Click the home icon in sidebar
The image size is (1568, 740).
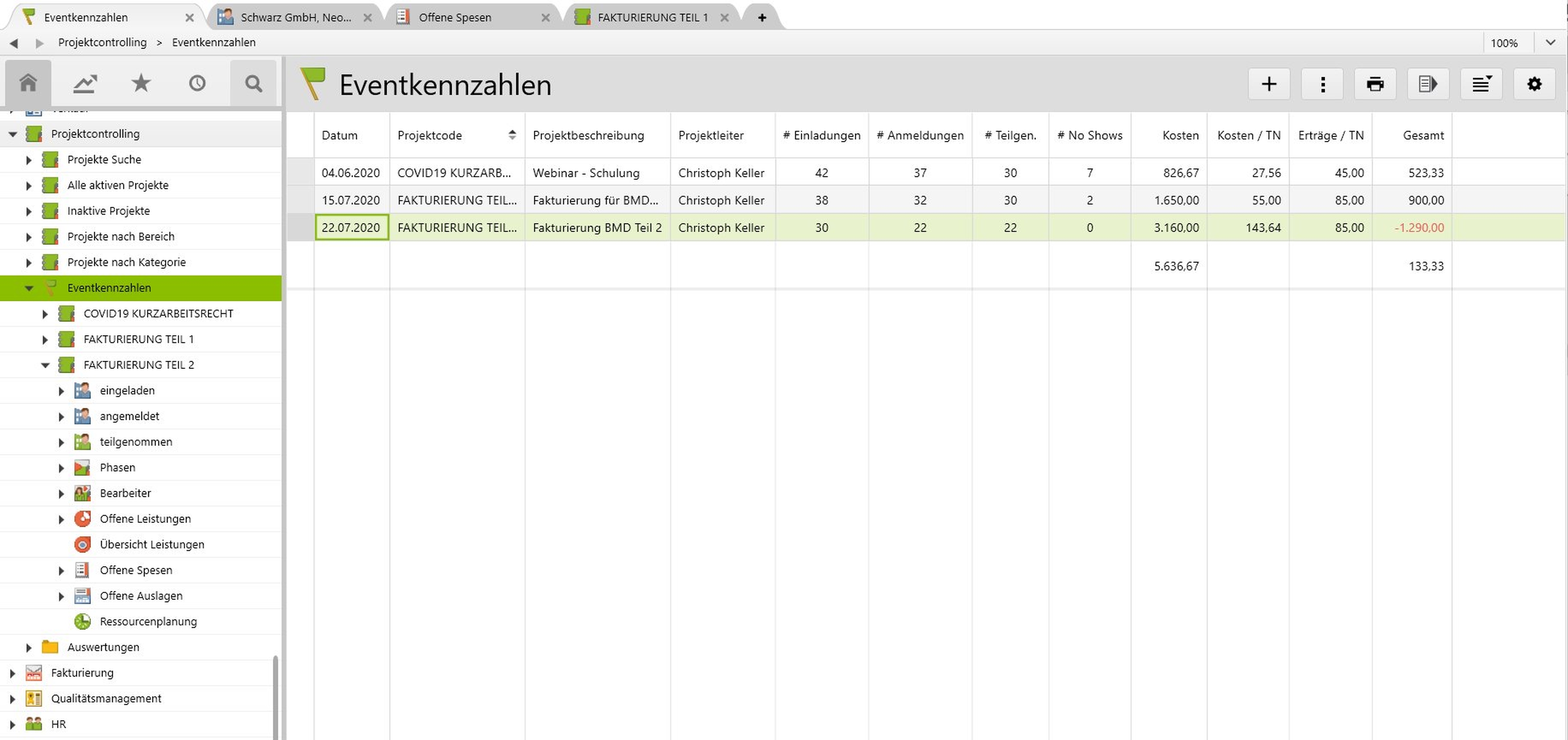(x=28, y=83)
